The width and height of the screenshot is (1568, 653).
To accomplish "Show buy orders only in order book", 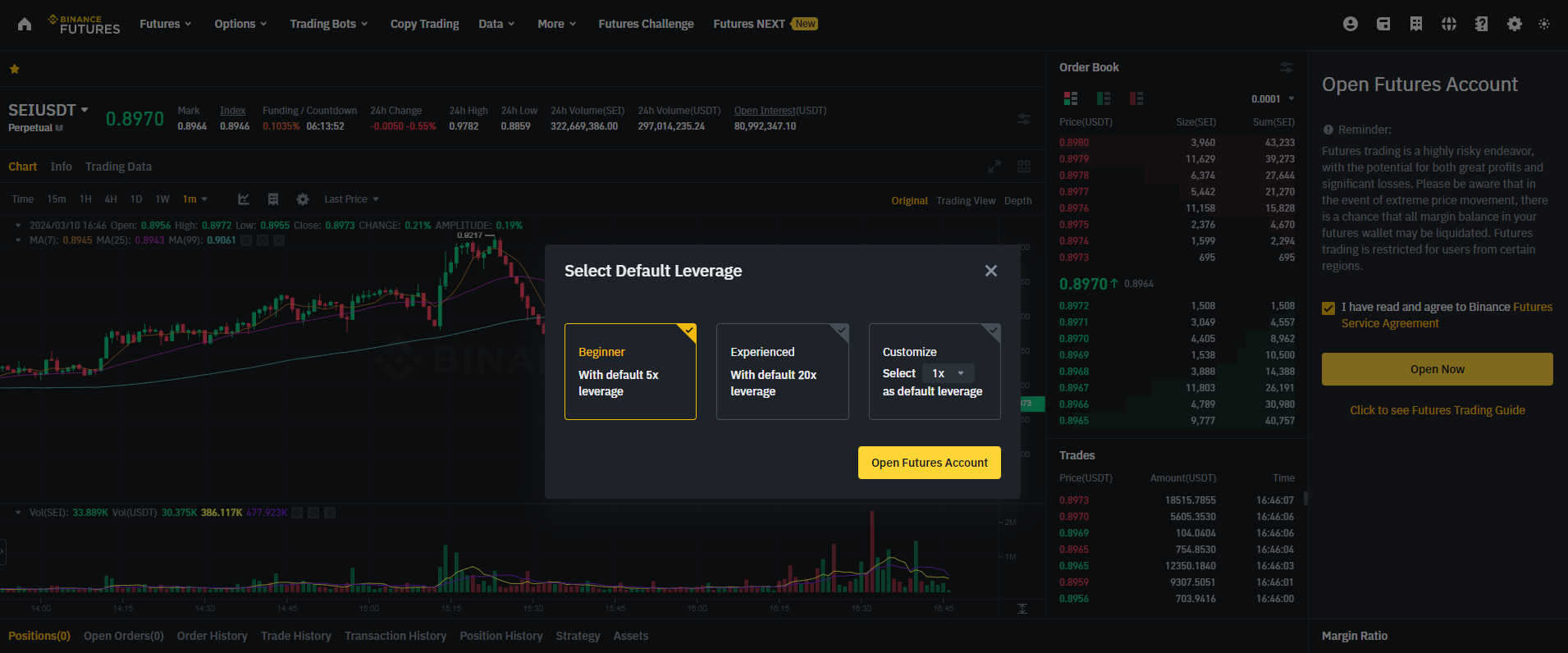I will [x=1104, y=98].
